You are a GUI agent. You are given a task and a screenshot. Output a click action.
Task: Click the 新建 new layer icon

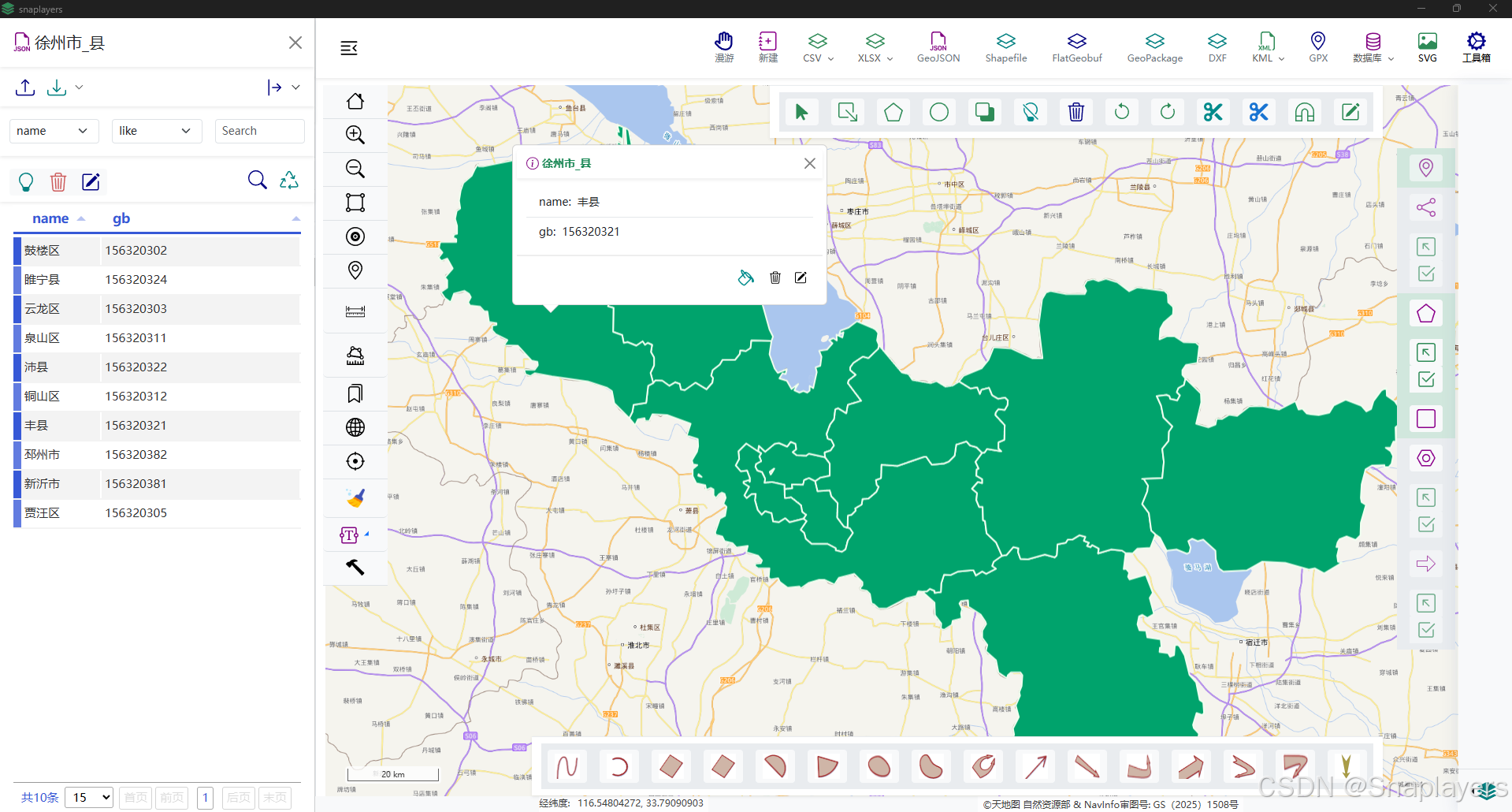[x=768, y=47]
